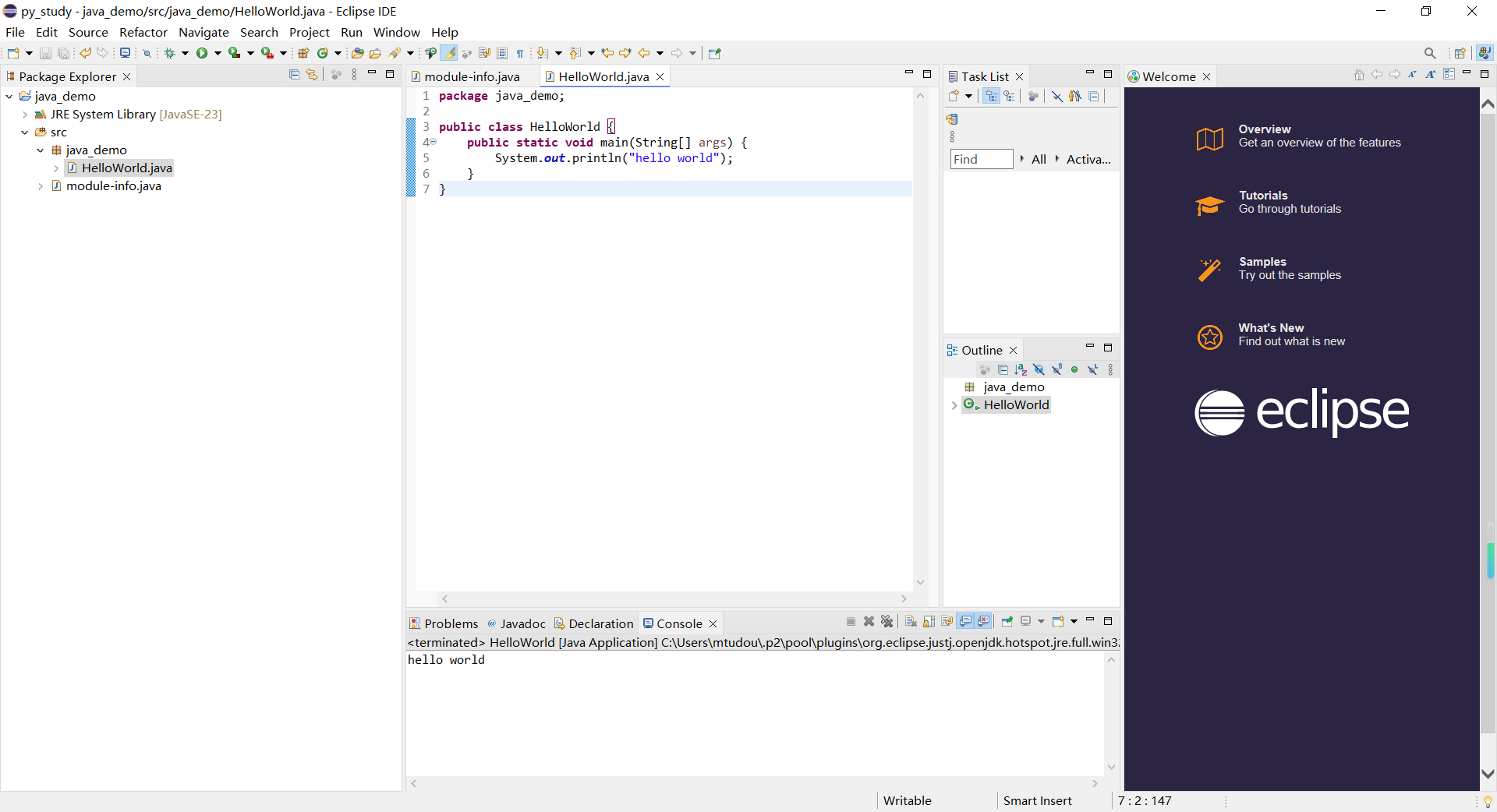Switch to the Javadoc tab

coord(516,623)
